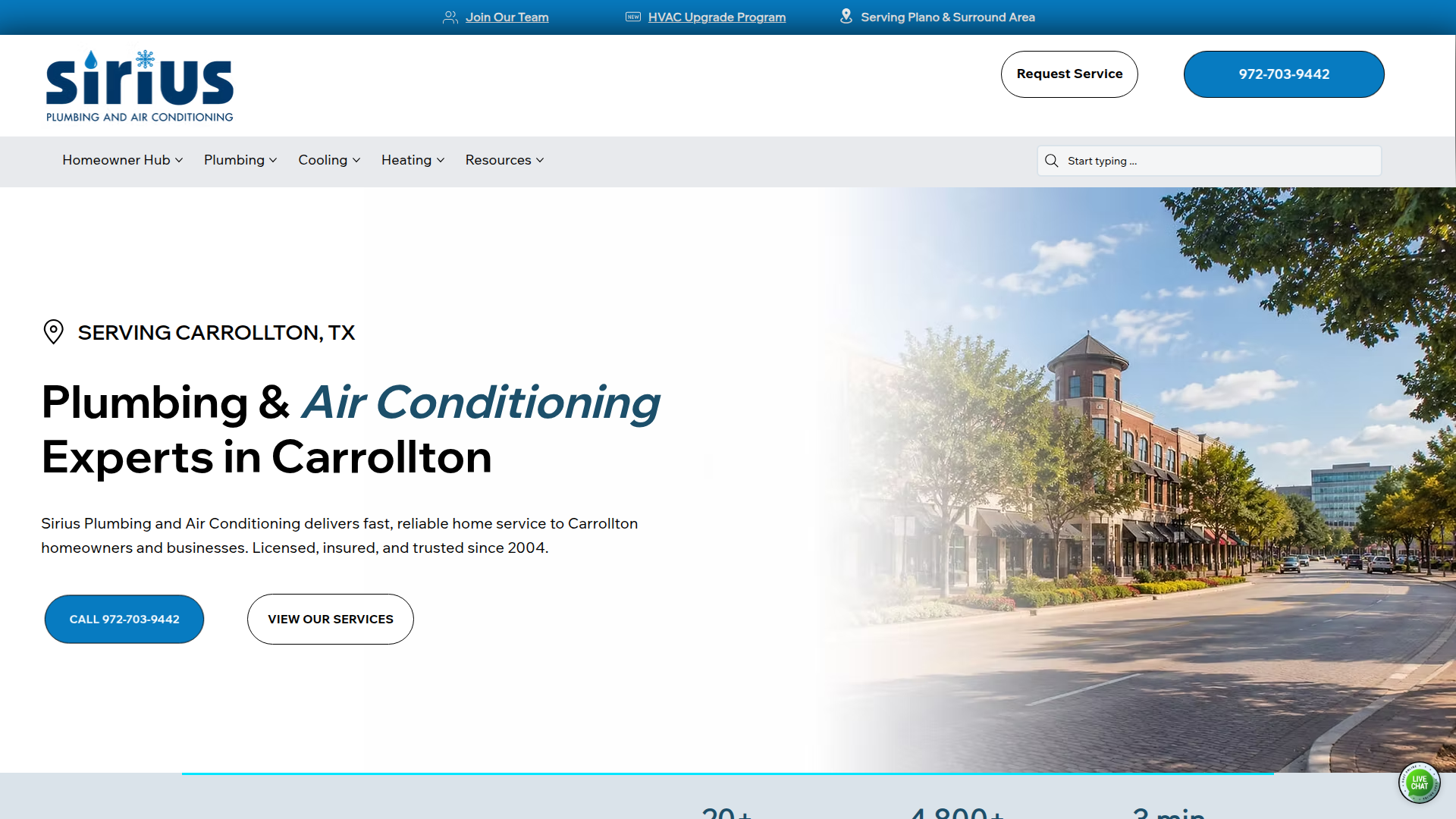Click the people icon beside Join Our Team
This screenshot has height=819, width=1456.
click(x=450, y=17)
